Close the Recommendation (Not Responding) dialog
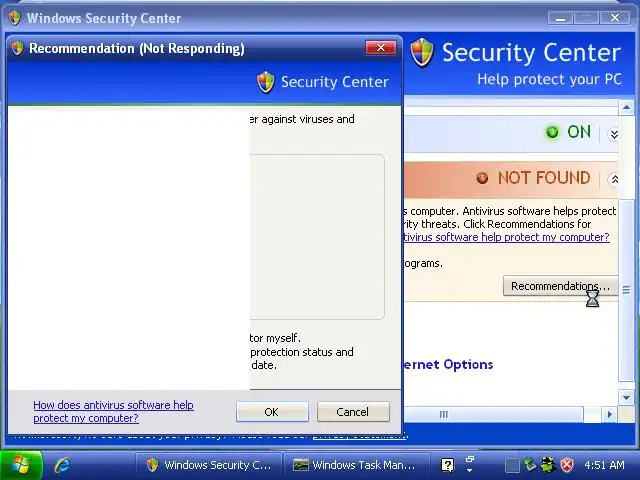The height and width of the screenshot is (480, 640). click(x=380, y=48)
